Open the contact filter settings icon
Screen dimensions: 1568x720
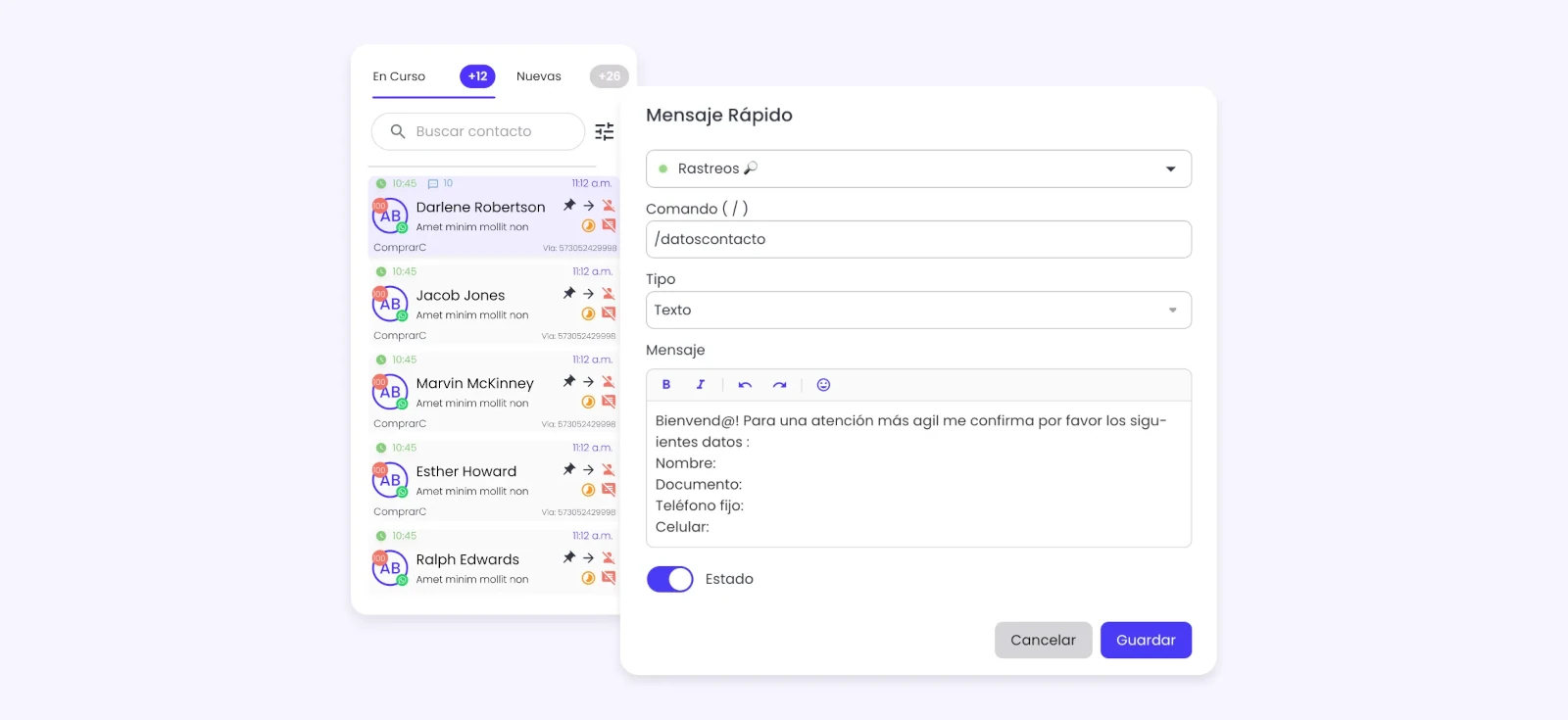click(x=605, y=131)
